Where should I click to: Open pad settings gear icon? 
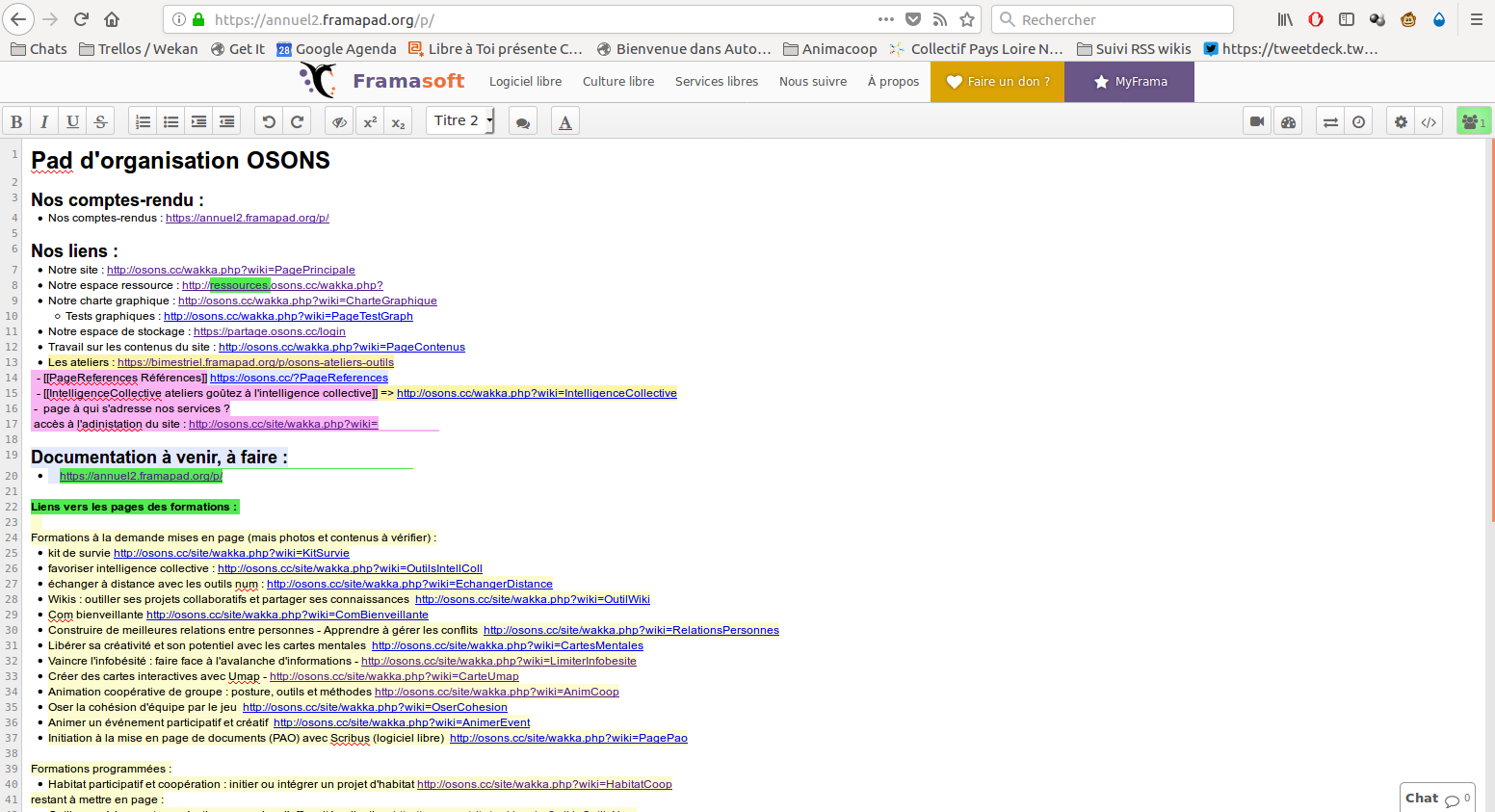coord(1401,121)
